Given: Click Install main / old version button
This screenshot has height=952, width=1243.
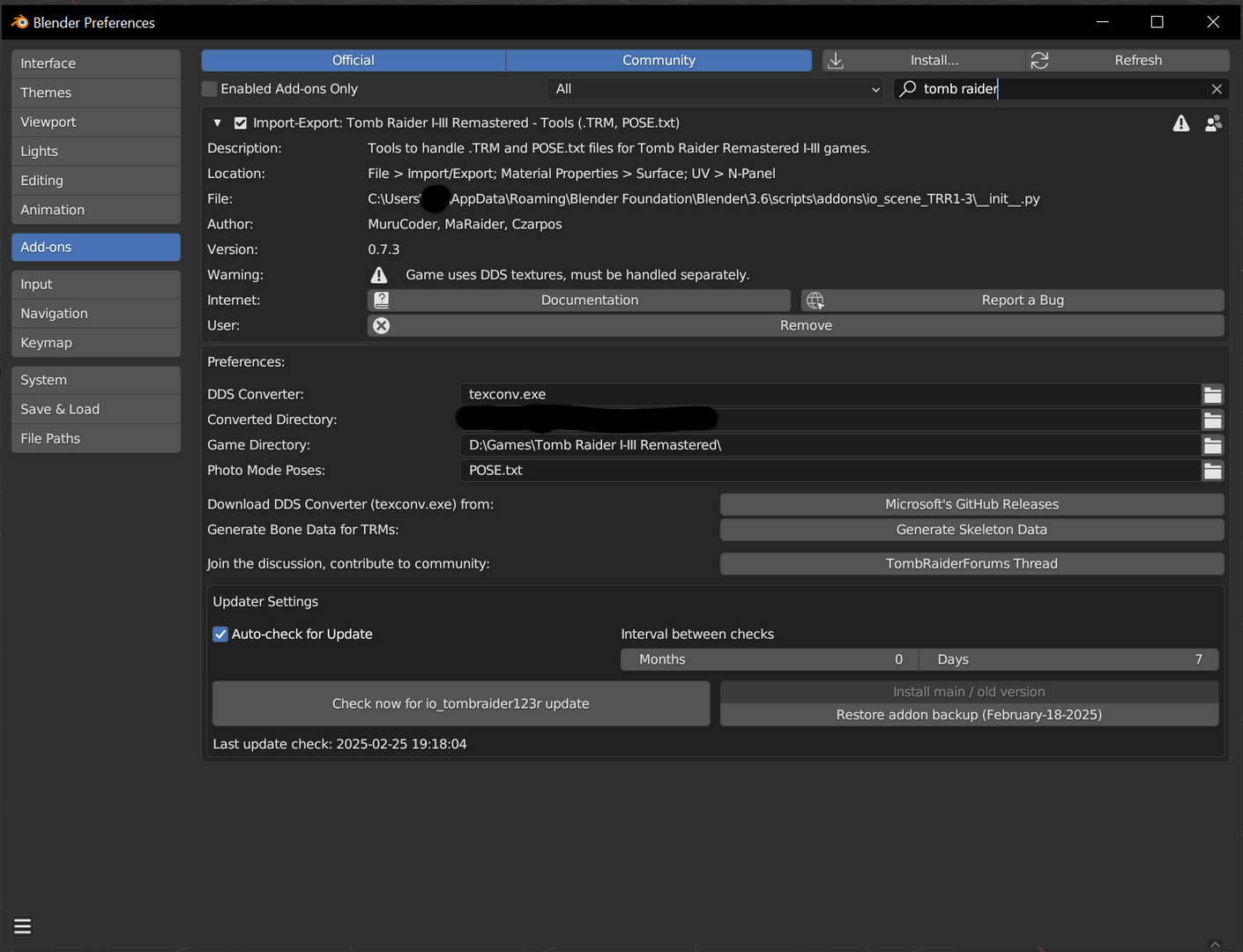Looking at the screenshot, I should (969, 692).
